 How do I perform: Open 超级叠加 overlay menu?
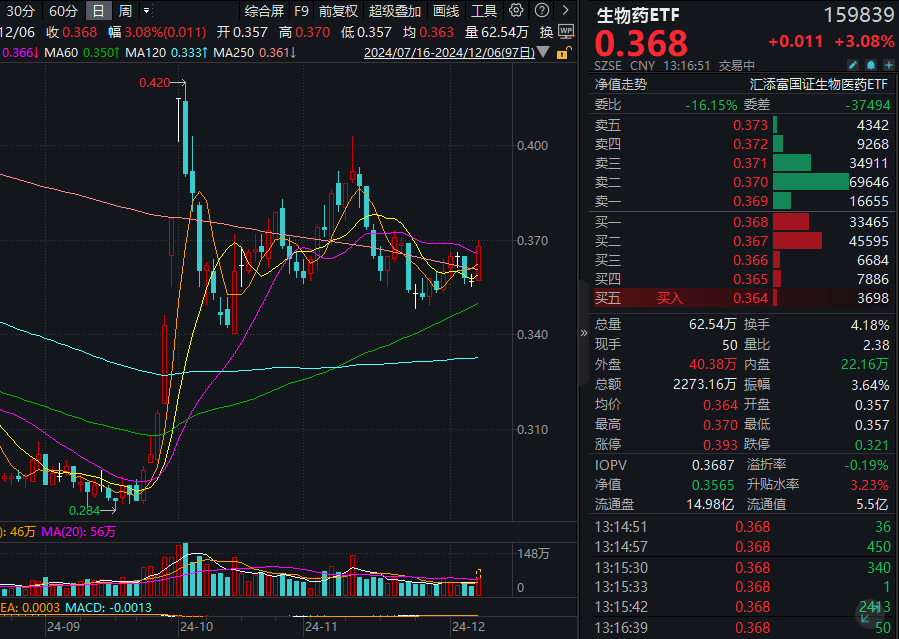(395, 11)
